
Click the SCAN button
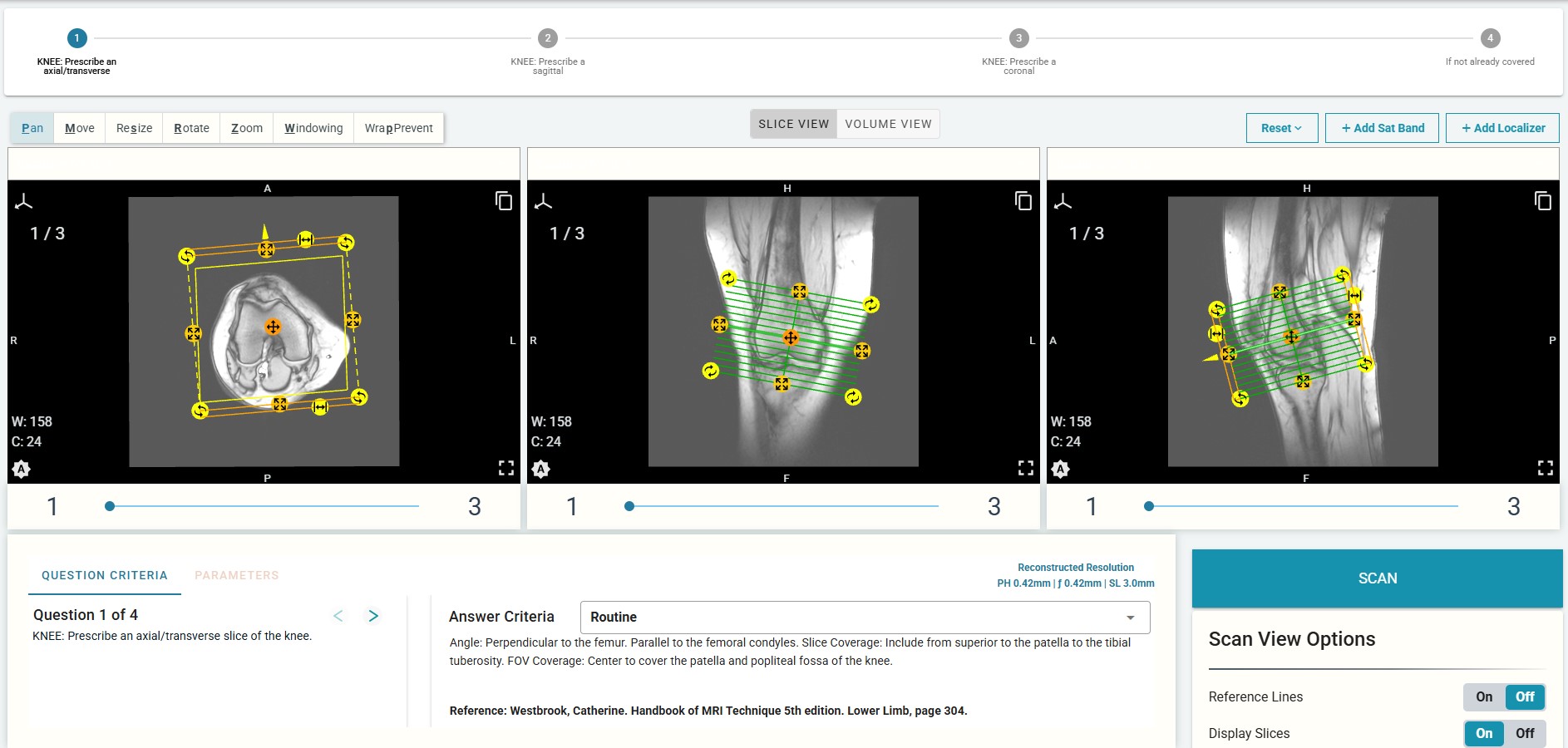1377,578
